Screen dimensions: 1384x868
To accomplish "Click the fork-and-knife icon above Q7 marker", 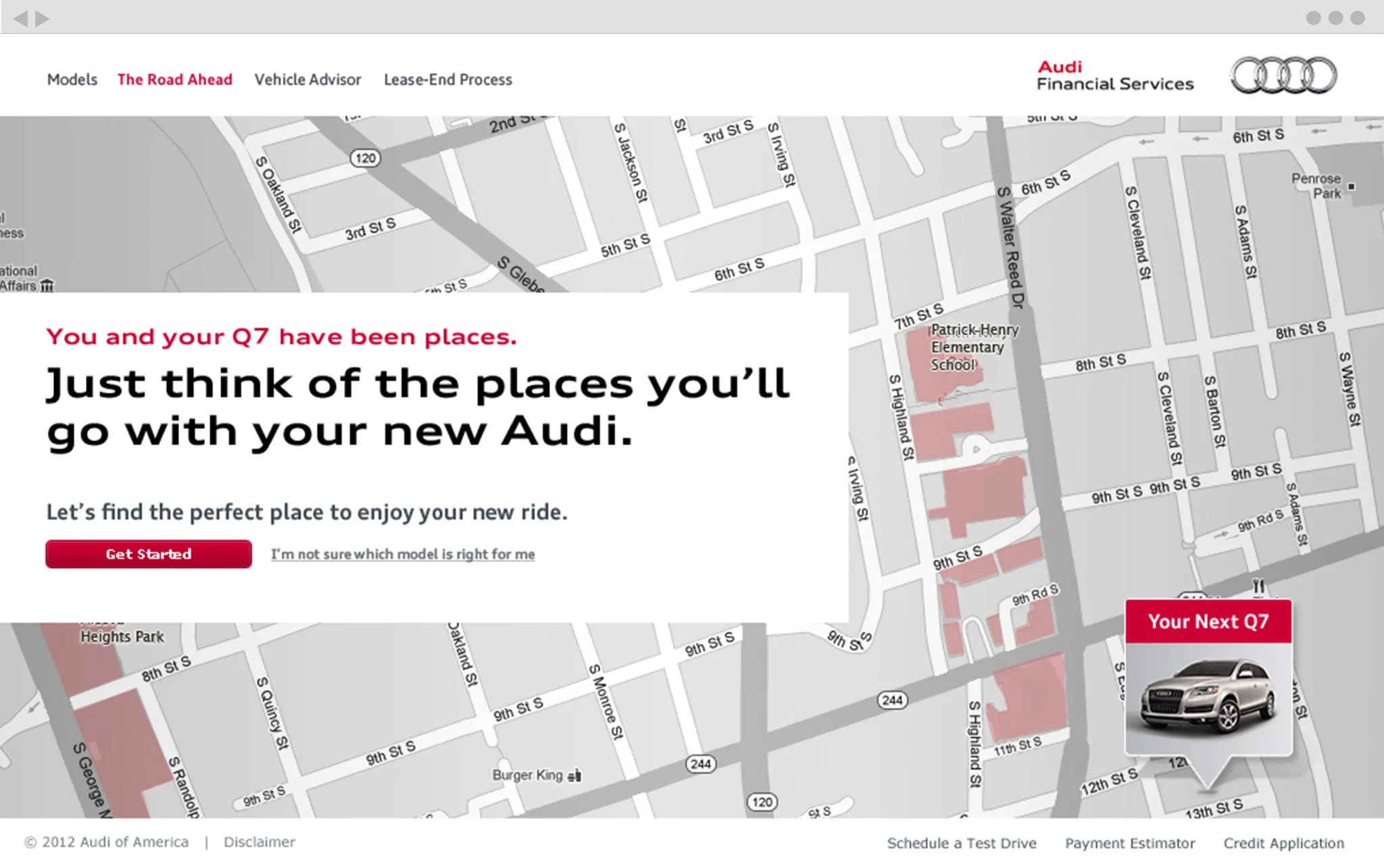I will pos(1258,586).
